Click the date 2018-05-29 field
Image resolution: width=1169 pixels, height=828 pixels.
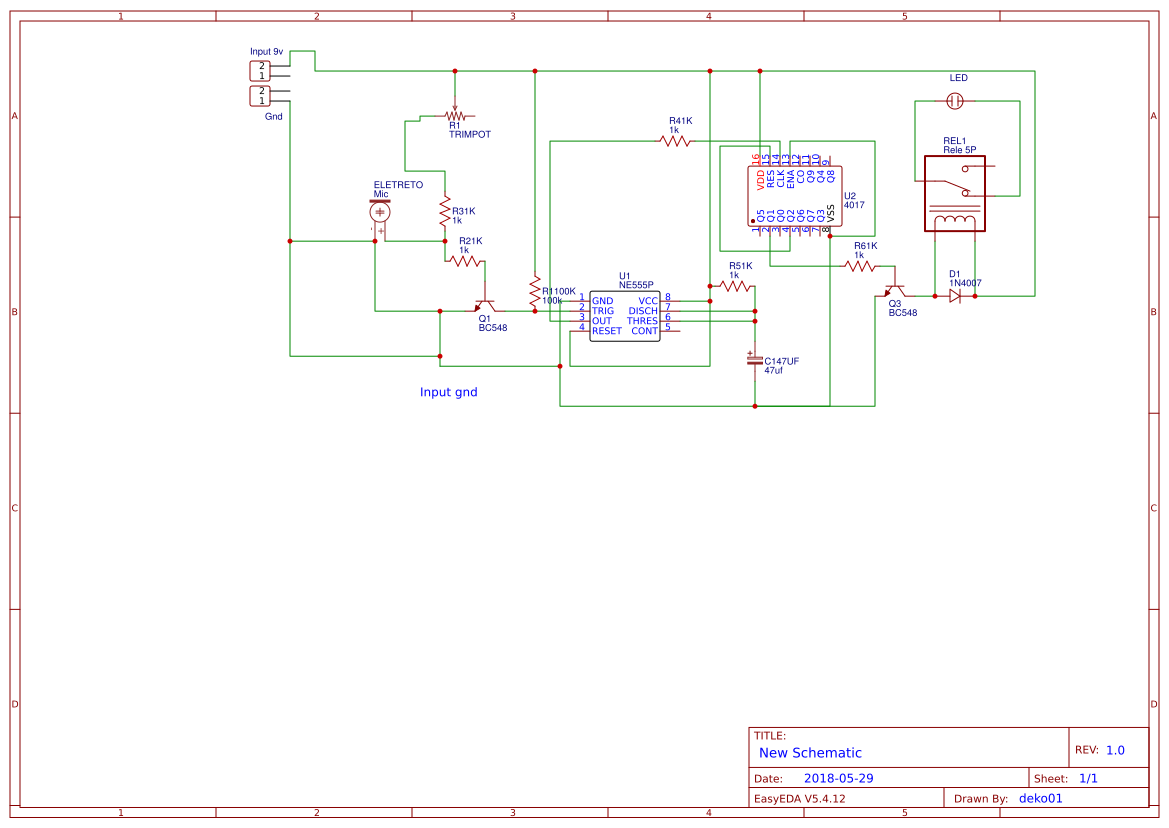[838, 778]
